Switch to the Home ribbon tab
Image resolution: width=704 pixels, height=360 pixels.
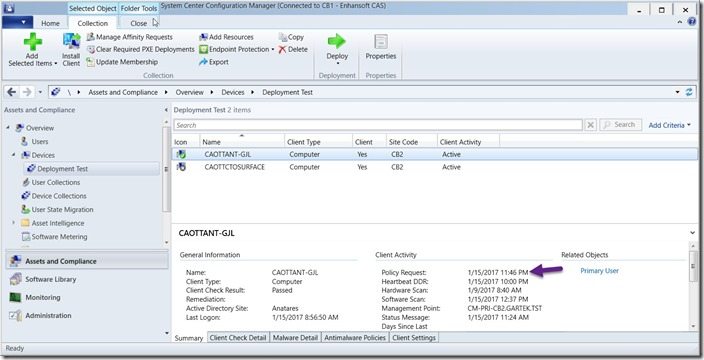point(50,23)
